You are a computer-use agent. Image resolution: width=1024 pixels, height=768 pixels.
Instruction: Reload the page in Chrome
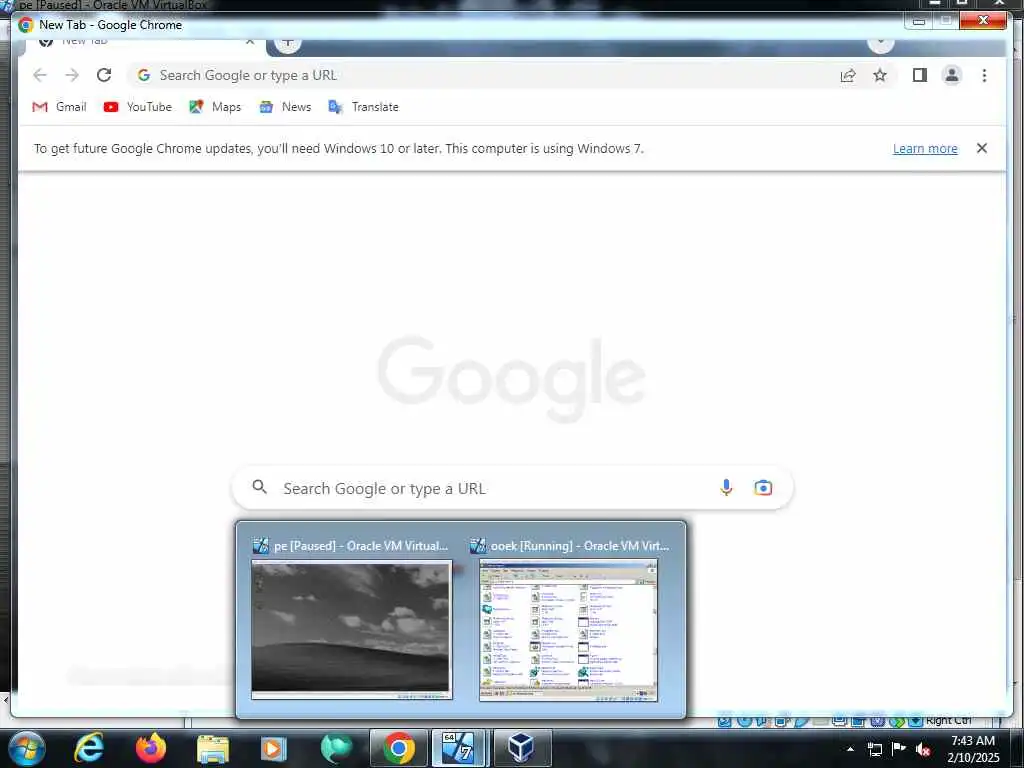104,75
